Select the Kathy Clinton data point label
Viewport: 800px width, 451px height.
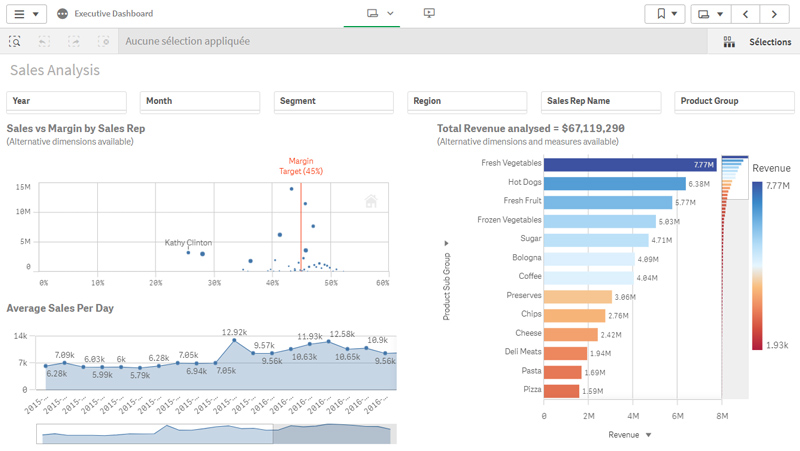click(188, 242)
